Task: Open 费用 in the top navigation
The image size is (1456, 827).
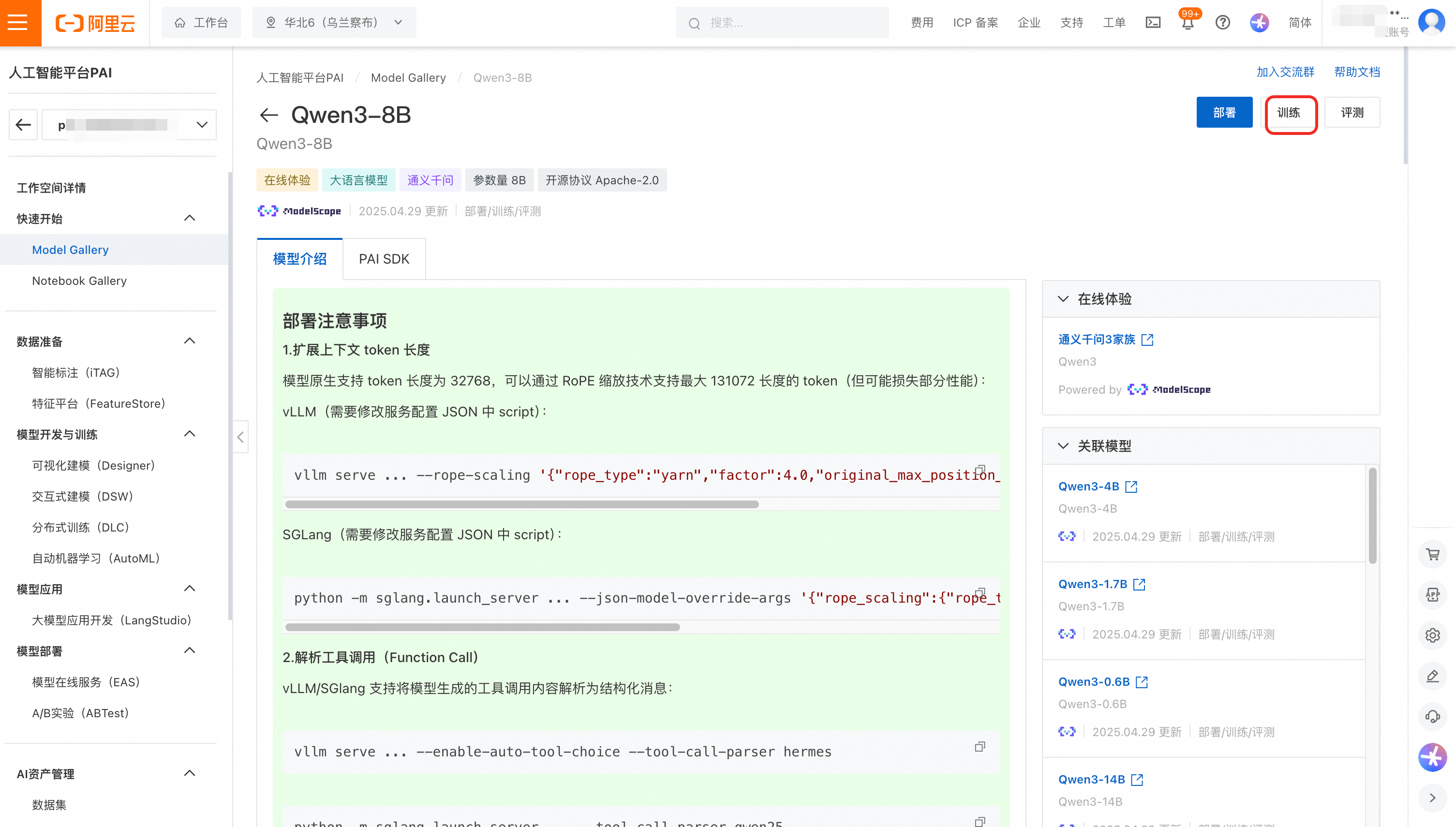Action: coord(921,23)
